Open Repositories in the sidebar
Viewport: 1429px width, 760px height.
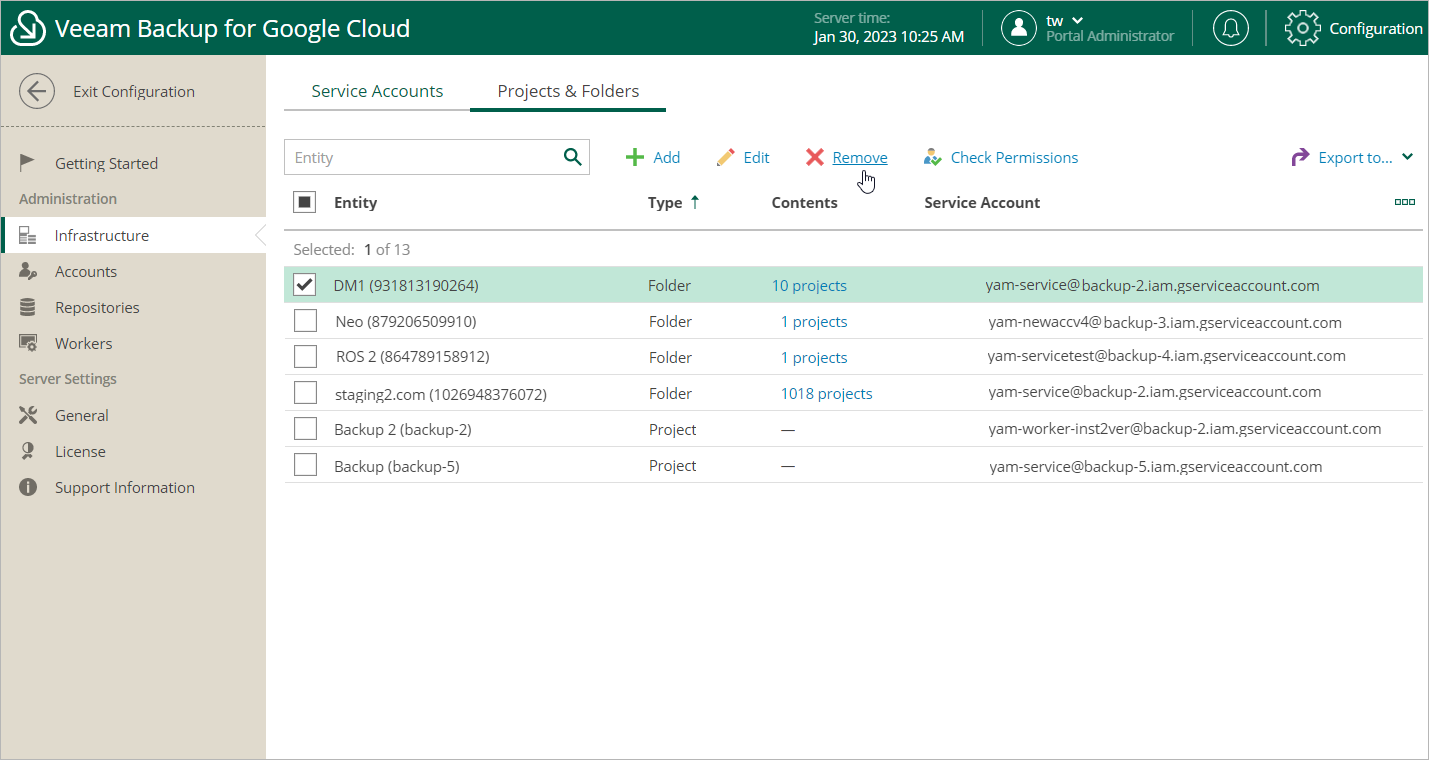(97, 307)
